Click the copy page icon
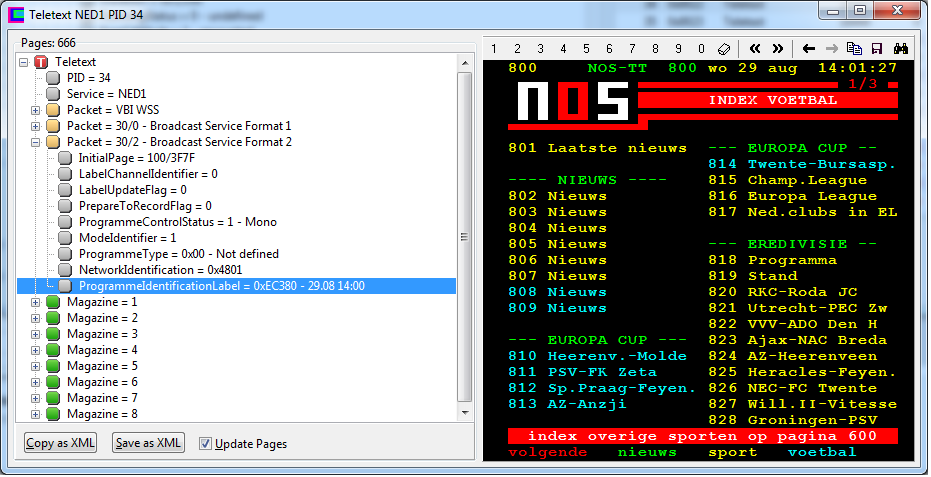Image resolution: width=931 pixels, height=477 pixels. pyautogui.click(x=854, y=49)
